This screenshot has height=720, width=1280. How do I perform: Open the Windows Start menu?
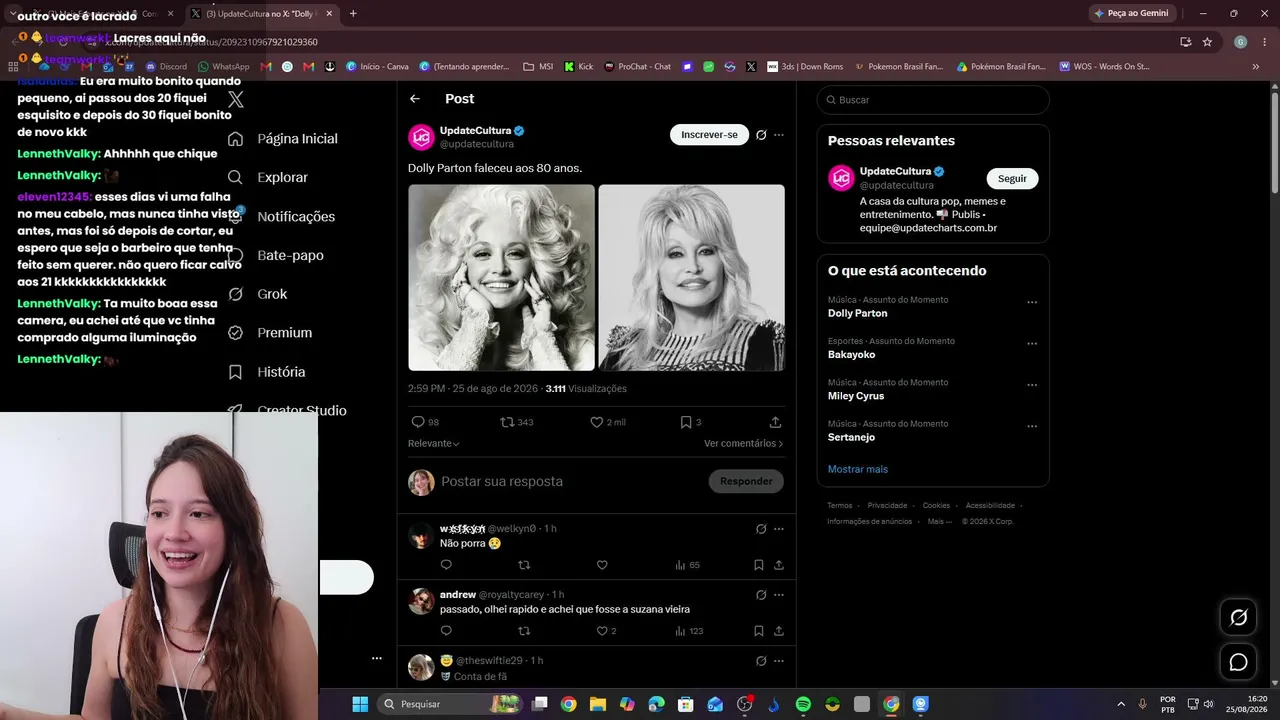pyautogui.click(x=360, y=704)
